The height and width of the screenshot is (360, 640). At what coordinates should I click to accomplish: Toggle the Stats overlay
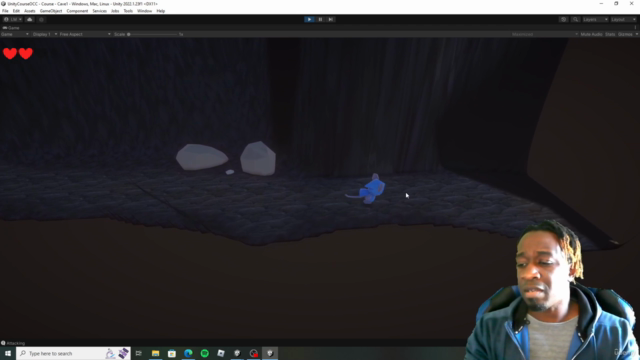point(610,34)
